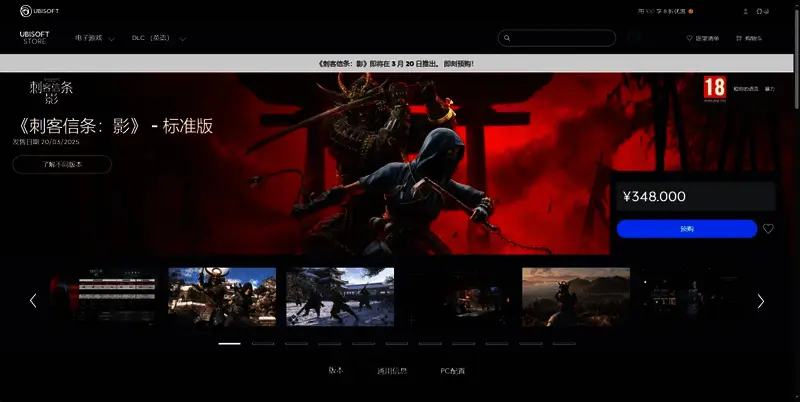Go to previous screenshots with left arrow
The image size is (800, 402).
(33, 300)
